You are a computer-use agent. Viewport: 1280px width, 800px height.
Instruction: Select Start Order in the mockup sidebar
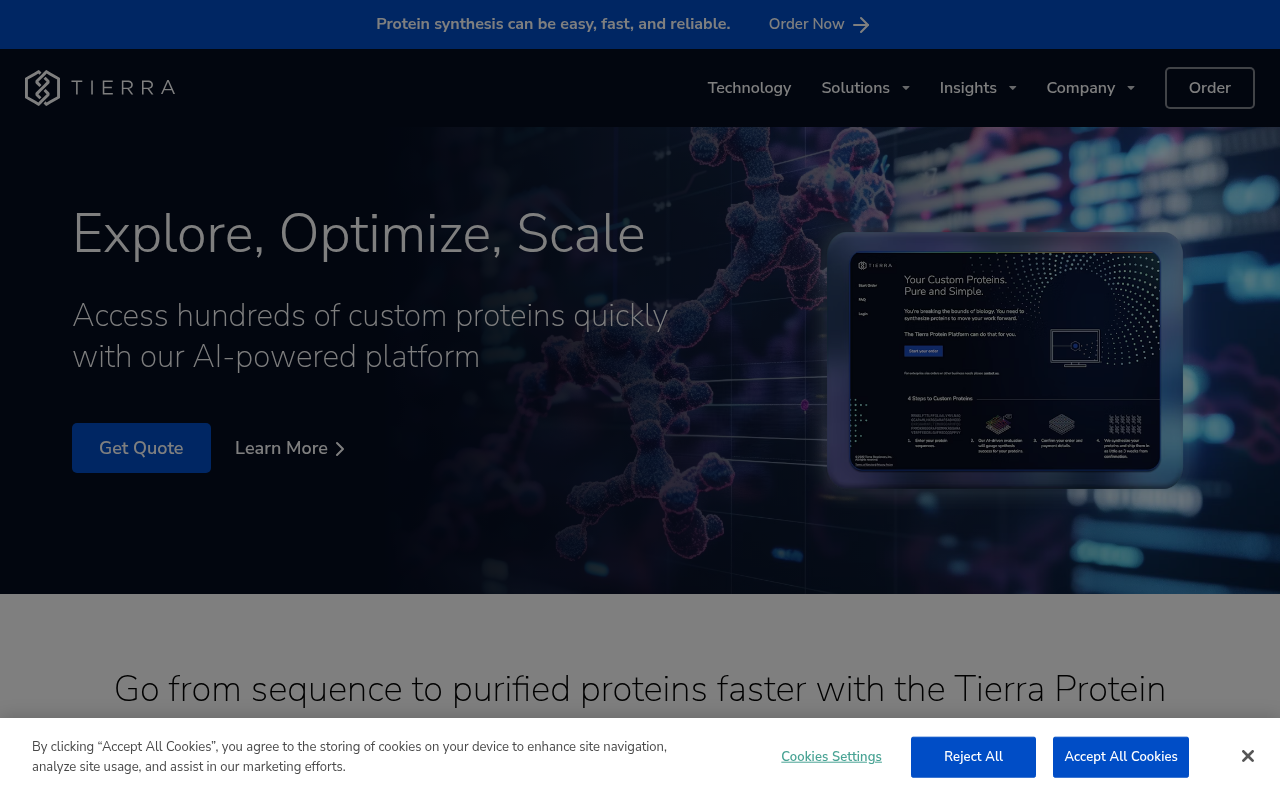[868, 285]
